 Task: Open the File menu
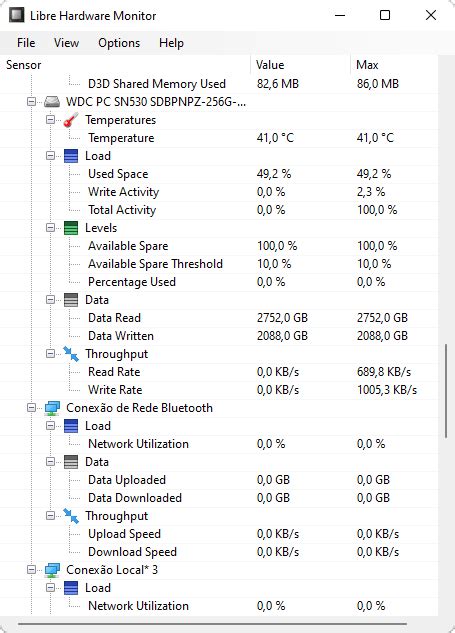pos(26,43)
